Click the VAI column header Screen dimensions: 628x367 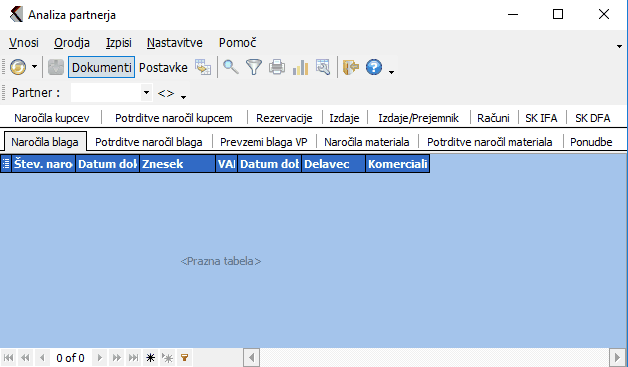pyautogui.click(x=226, y=163)
